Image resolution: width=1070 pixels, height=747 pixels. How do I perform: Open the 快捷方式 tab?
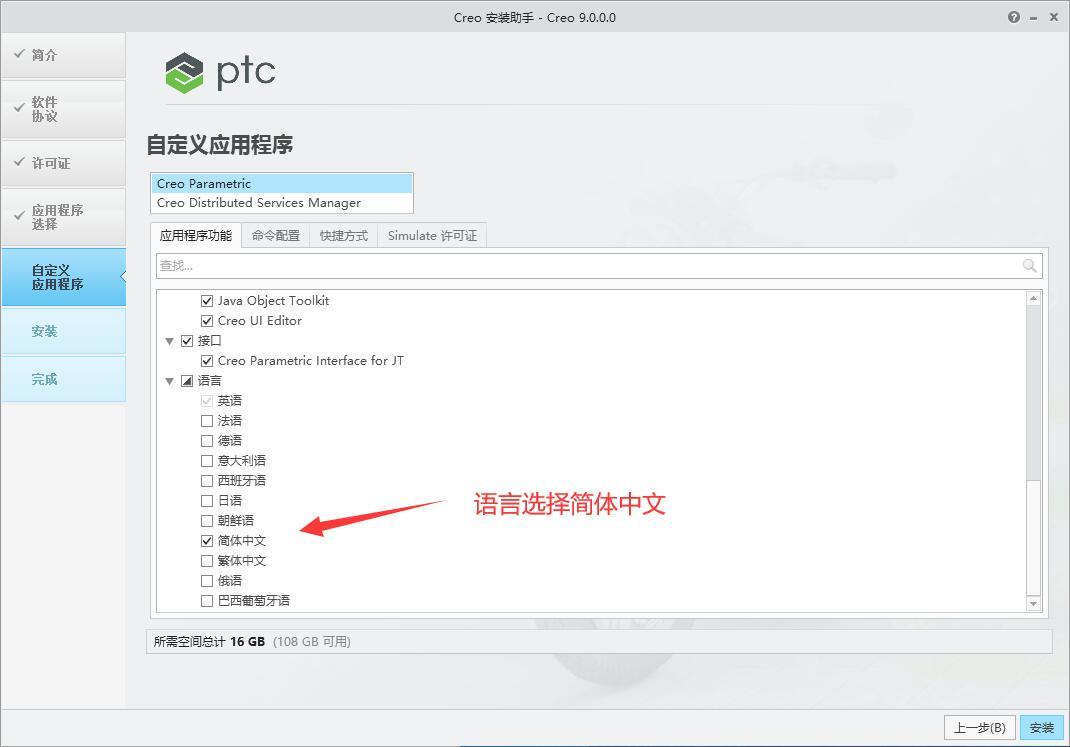click(x=344, y=236)
